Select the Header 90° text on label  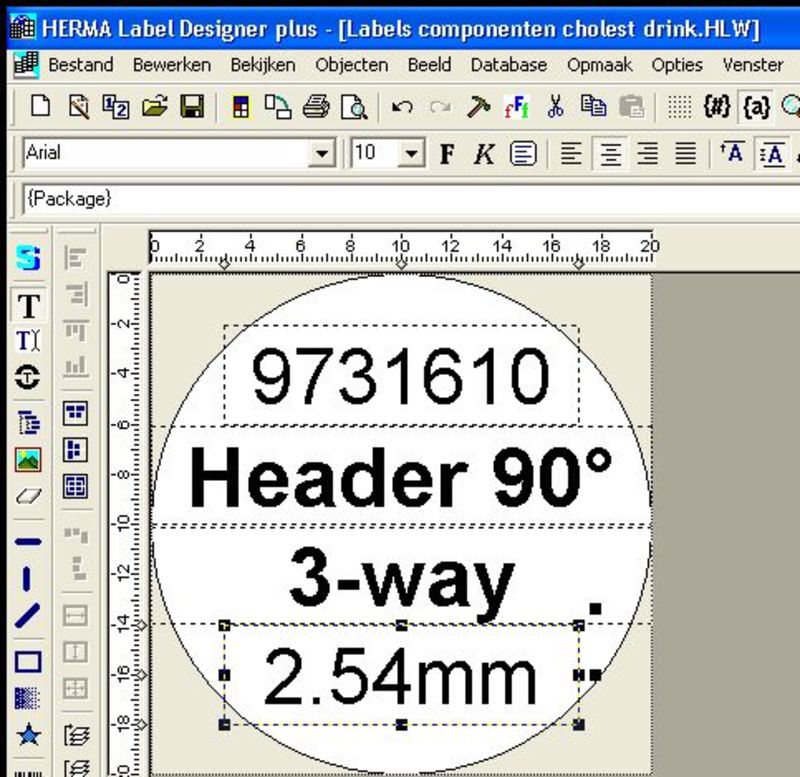[x=400, y=478]
